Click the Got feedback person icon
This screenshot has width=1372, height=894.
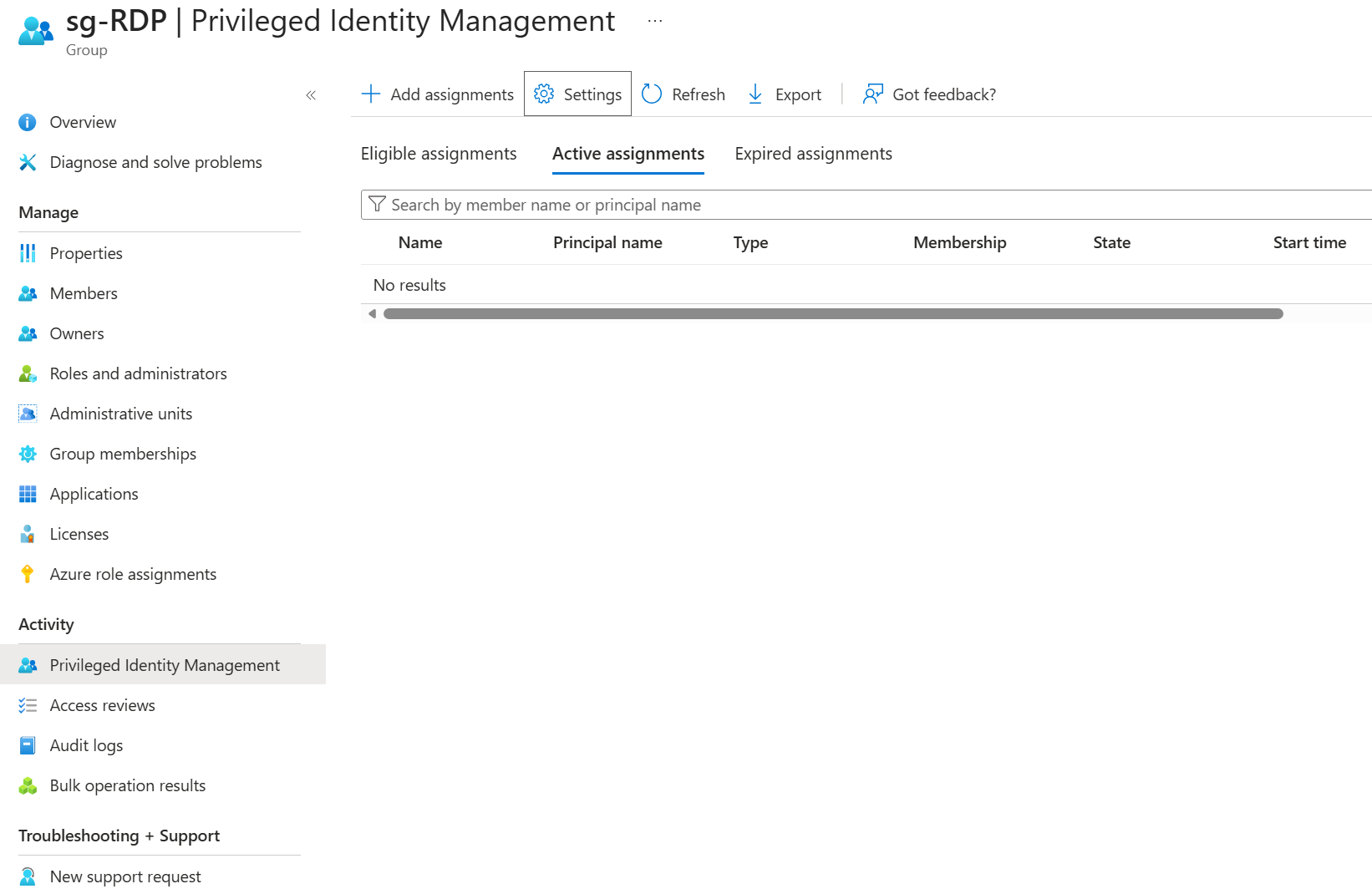pos(873,94)
